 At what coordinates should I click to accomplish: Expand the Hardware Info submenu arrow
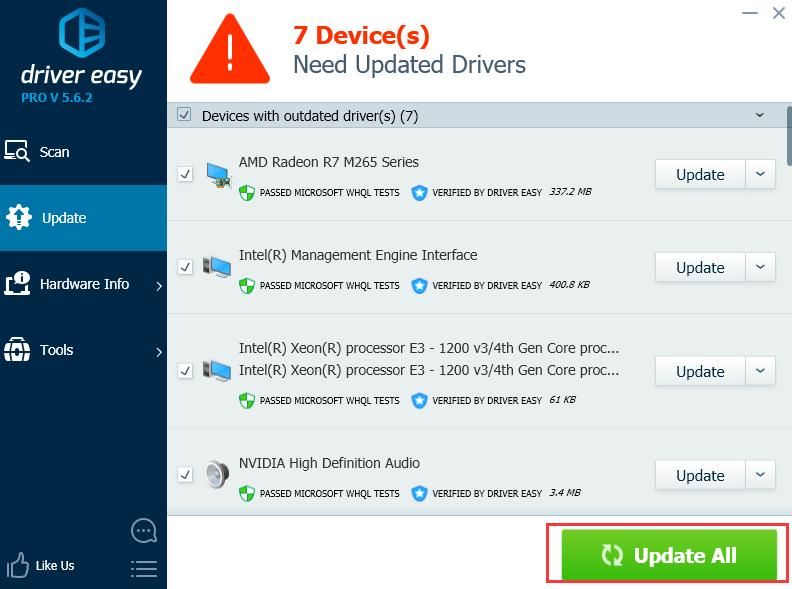click(x=159, y=286)
